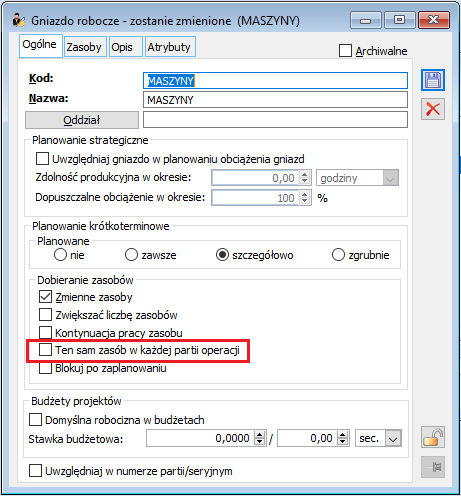The height and width of the screenshot is (496, 461).
Task: Check Blokuj po zaplanowaniu
Action: 45,368
